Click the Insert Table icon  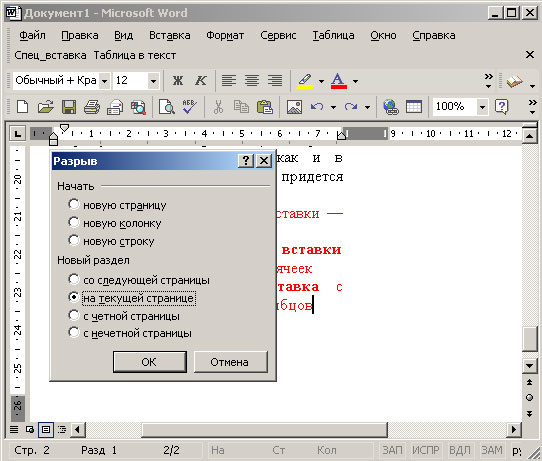414,107
